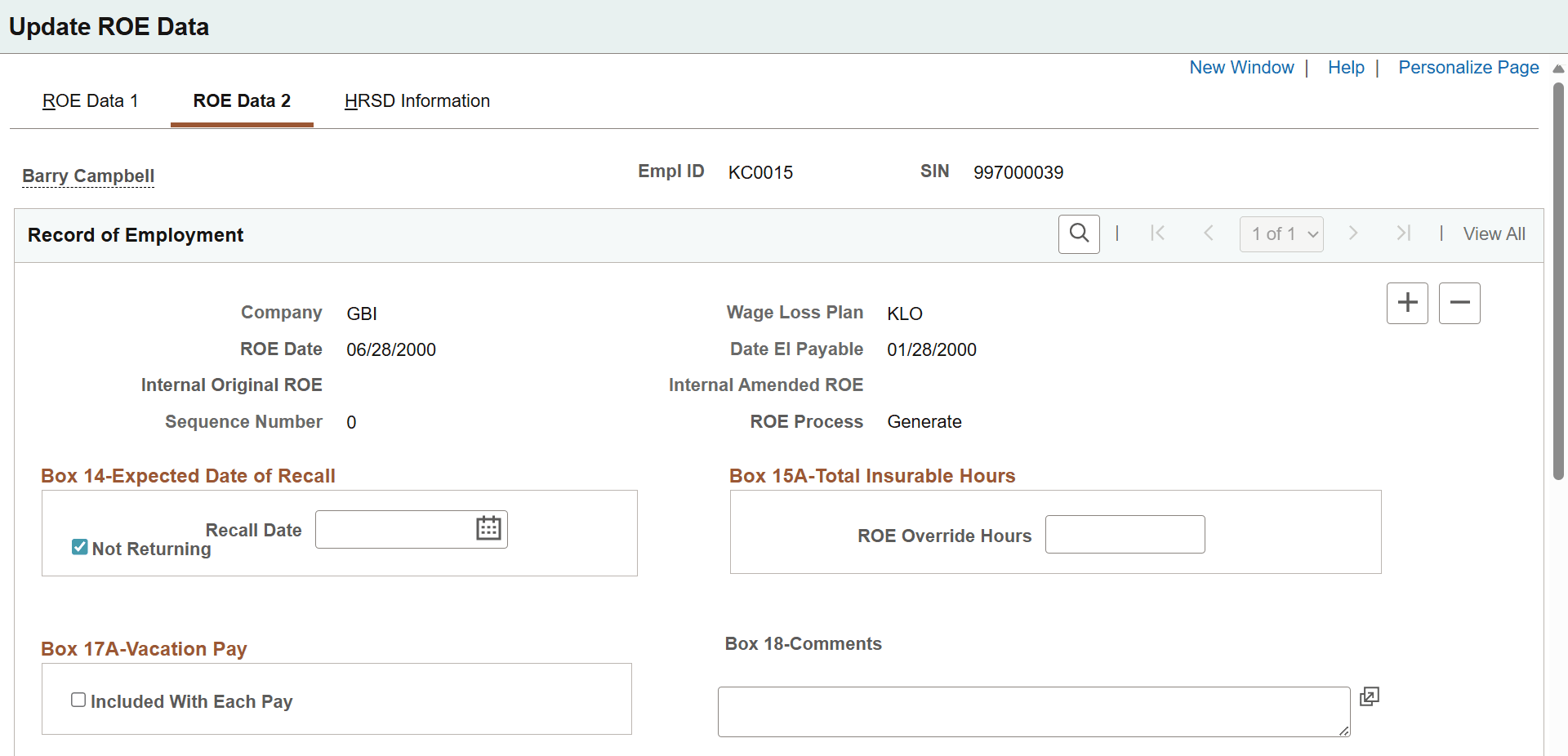Click the Internal Original ROE label

click(232, 385)
